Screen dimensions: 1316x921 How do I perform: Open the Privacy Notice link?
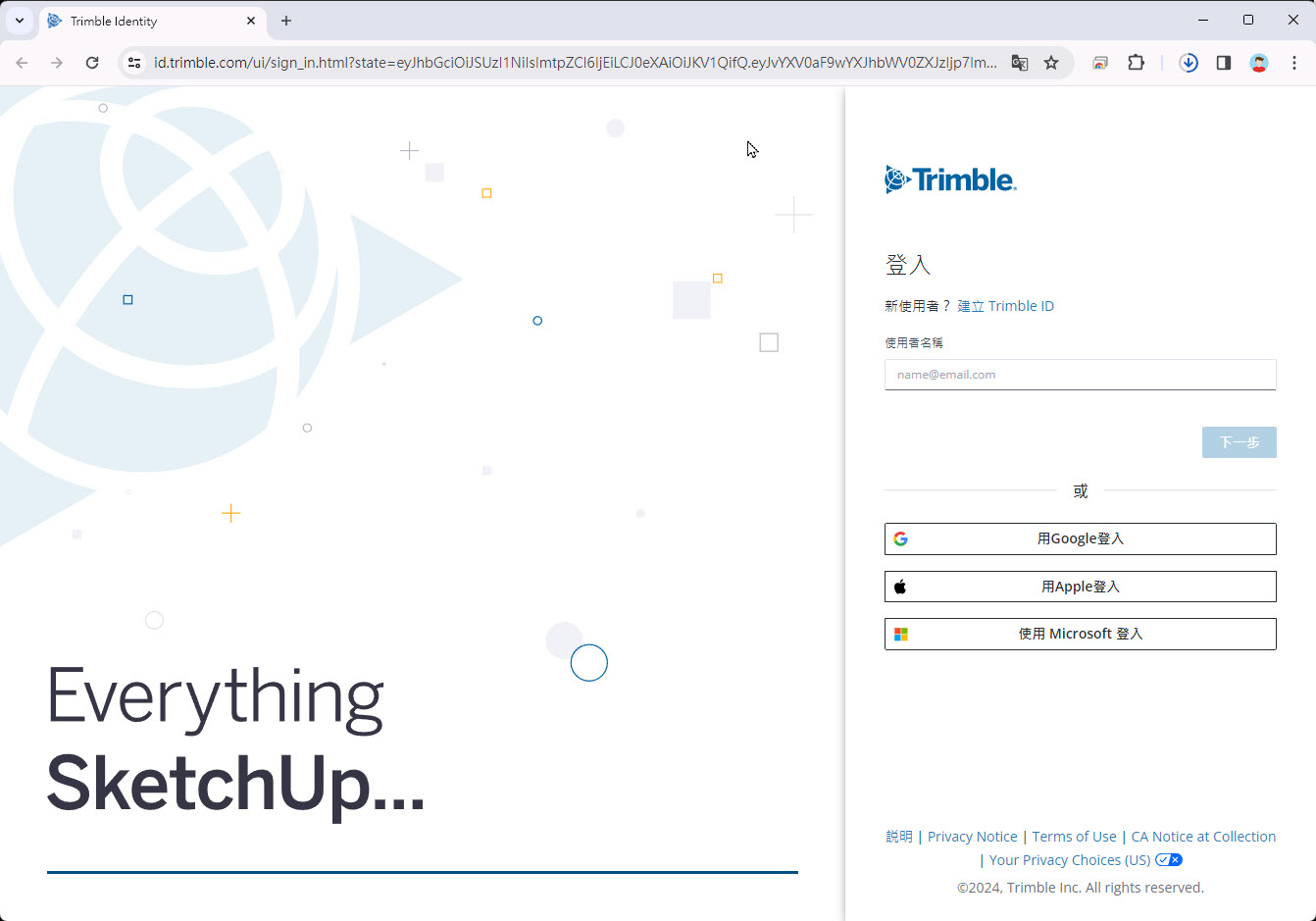(x=972, y=837)
